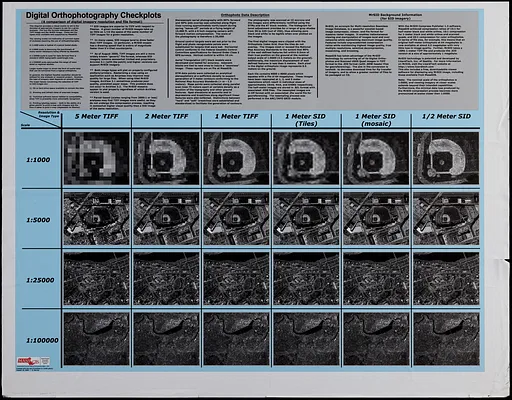This screenshot has width=512, height=400.
Task: Click the 2 Meter TIFF column header
Action: coord(166,116)
